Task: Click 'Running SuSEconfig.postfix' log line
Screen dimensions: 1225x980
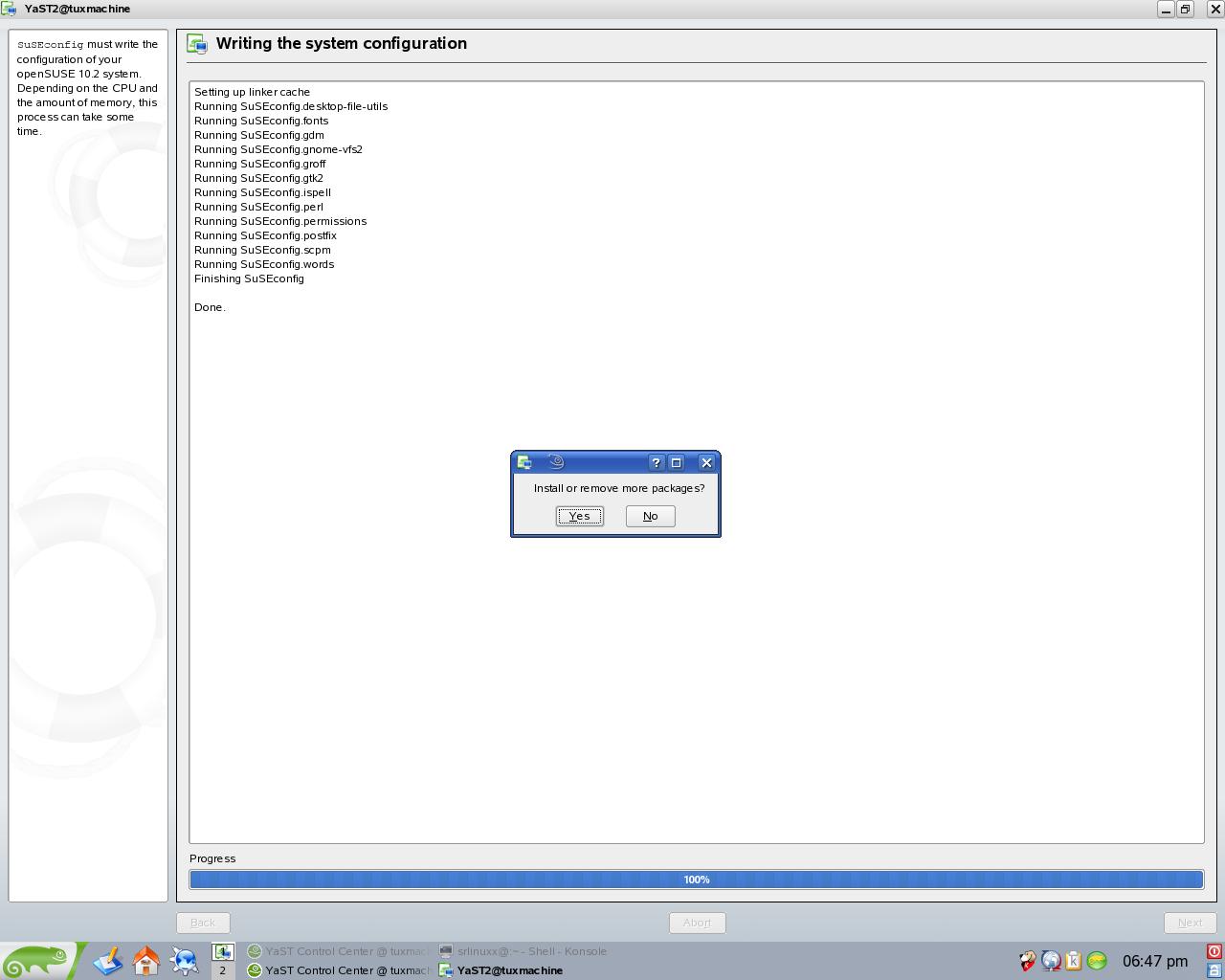Action: tap(265, 235)
